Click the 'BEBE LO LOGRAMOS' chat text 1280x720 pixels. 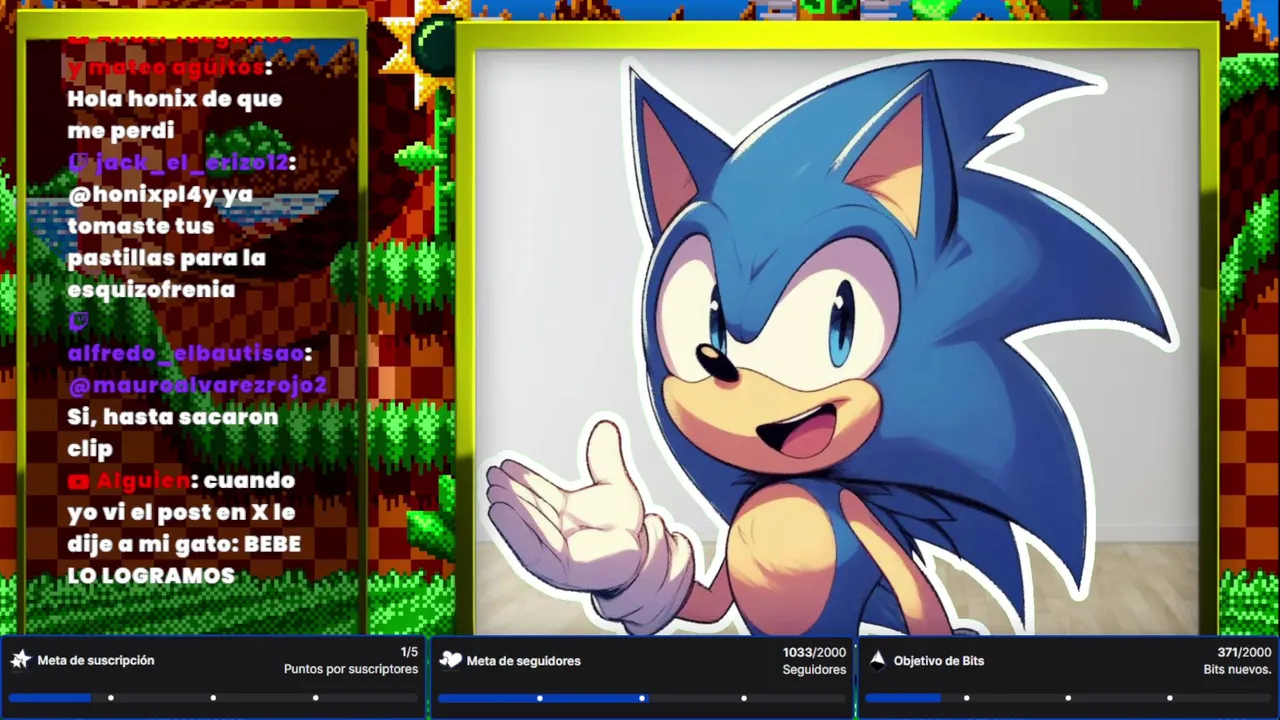point(184,560)
